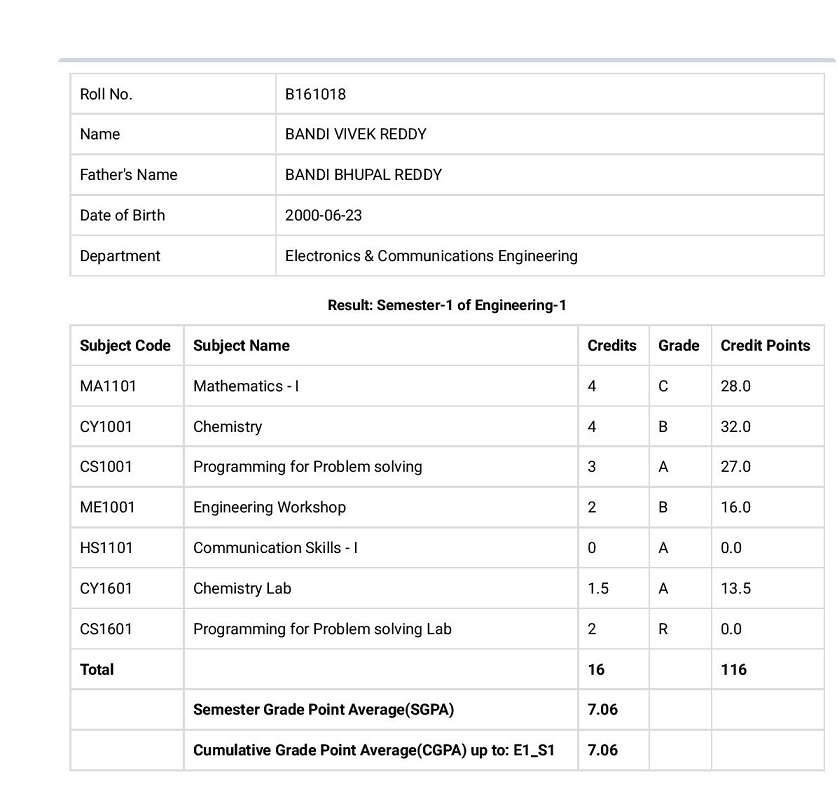
Task: Click Programming for Problem solving in CS1001 row
Action: (x=308, y=467)
